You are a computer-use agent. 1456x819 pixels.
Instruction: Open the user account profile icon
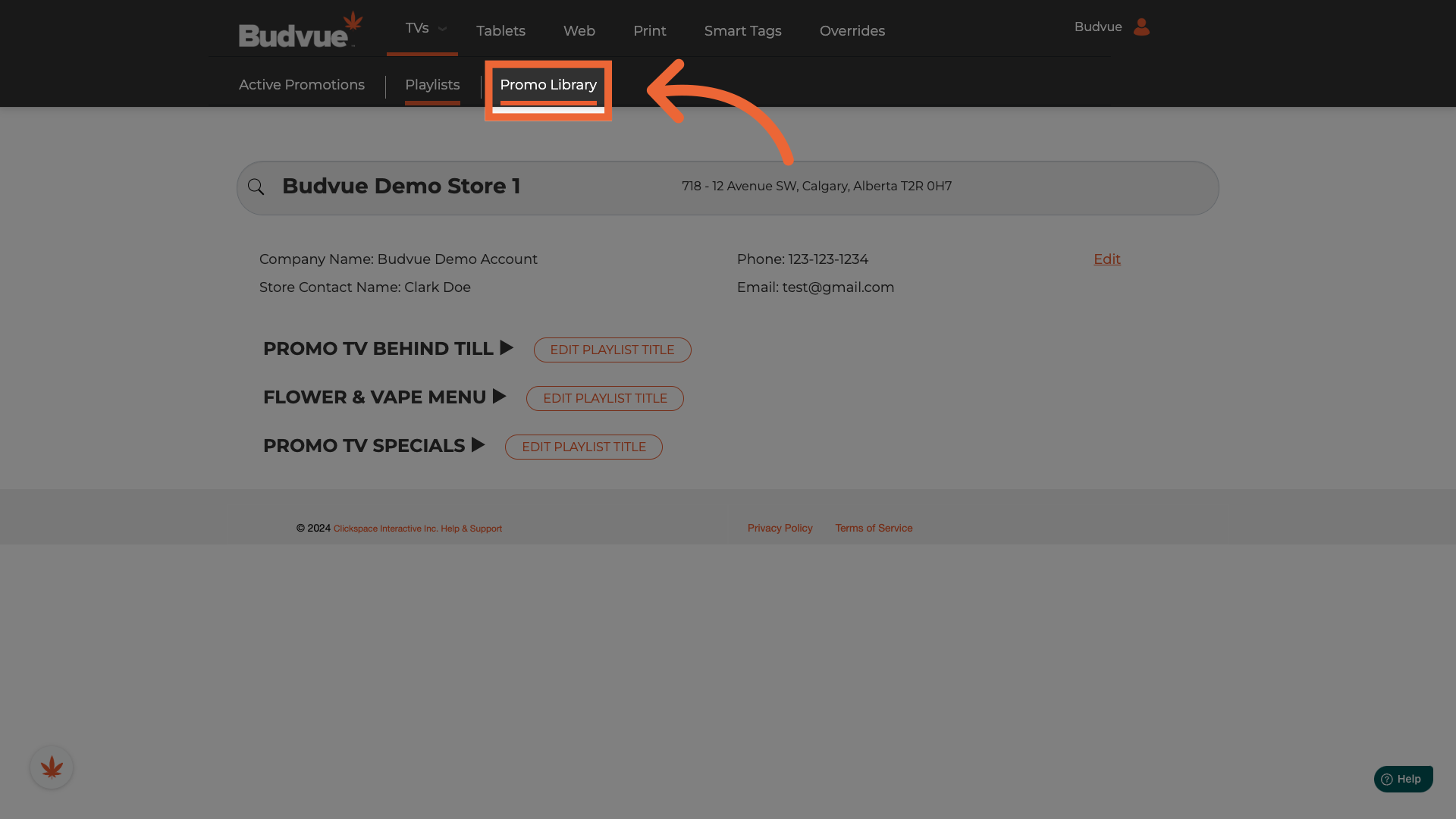click(x=1141, y=27)
